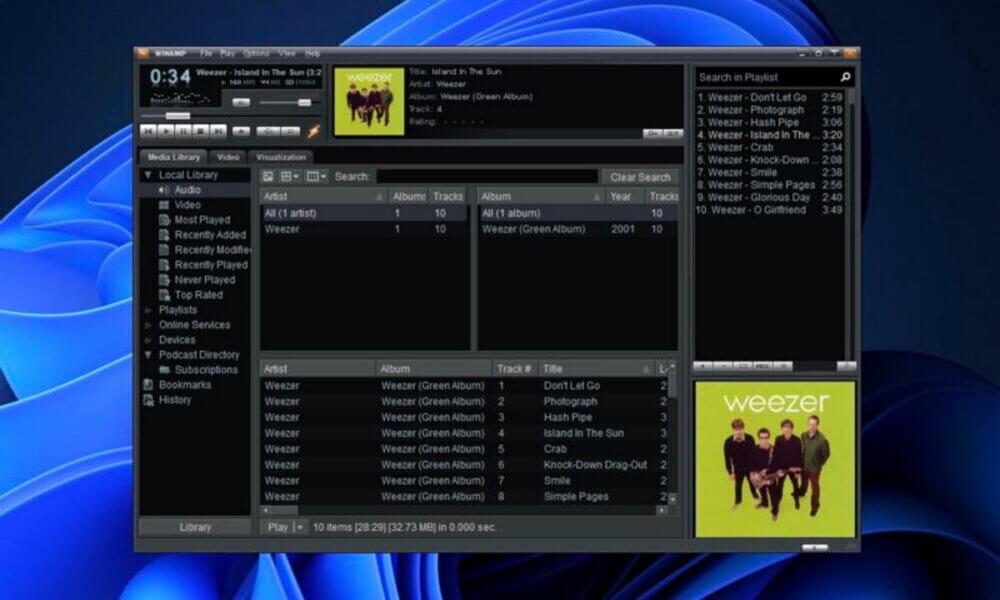
Task: Select Audio under Local Library
Action: coord(188,190)
